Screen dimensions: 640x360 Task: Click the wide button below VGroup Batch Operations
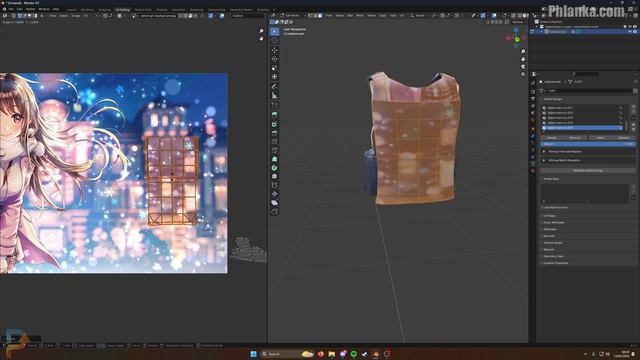coord(588,170)
